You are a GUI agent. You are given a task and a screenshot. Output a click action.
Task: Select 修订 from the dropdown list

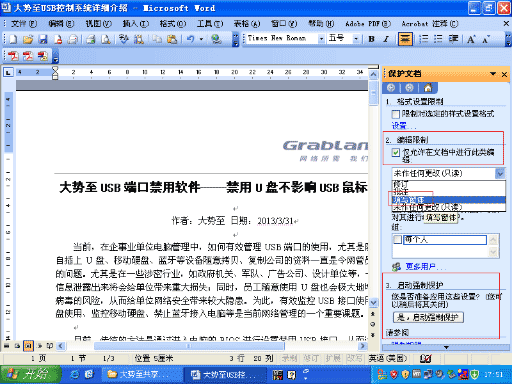tap(449, 184)
